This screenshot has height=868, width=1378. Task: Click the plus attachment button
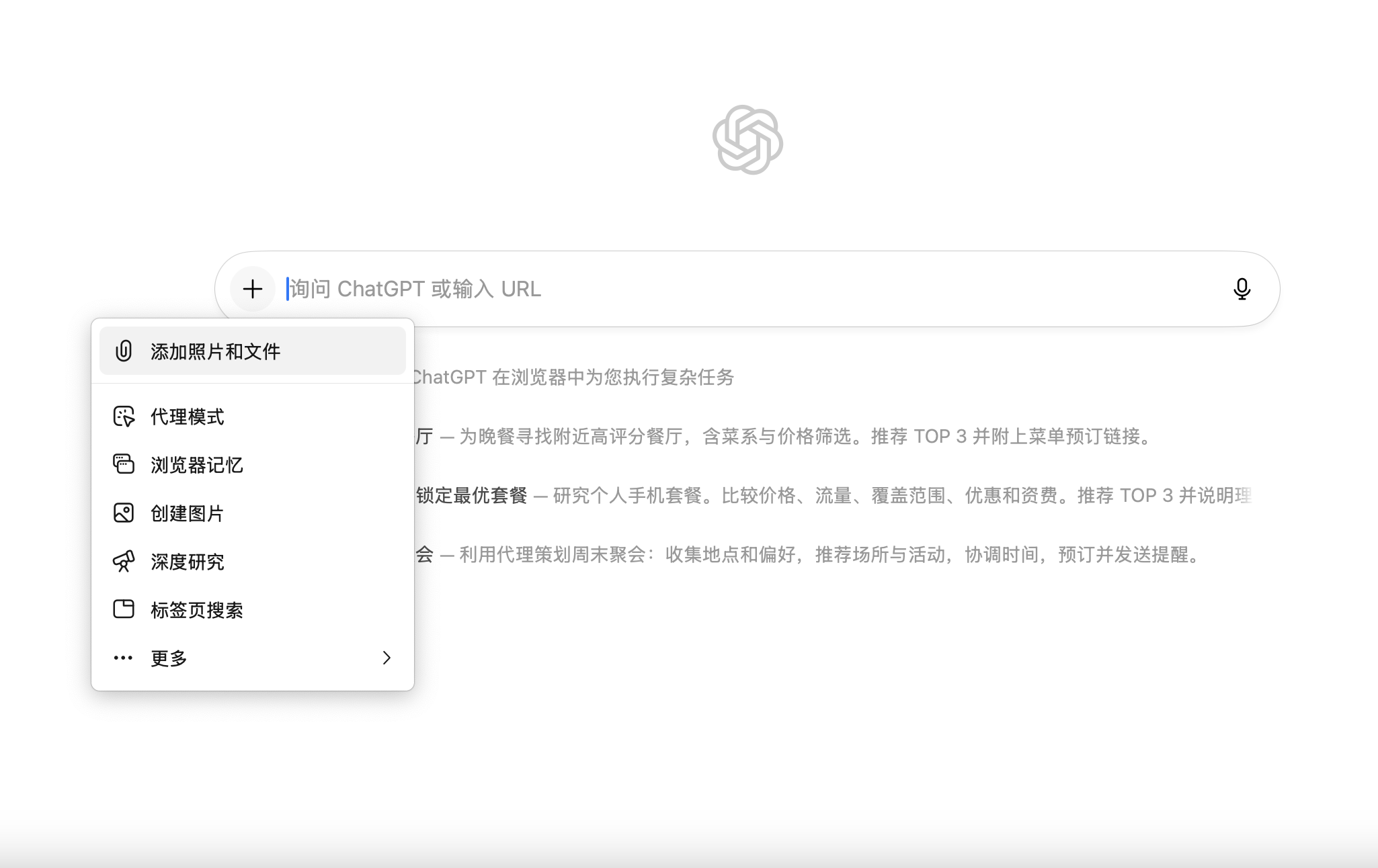click(253, 289)
